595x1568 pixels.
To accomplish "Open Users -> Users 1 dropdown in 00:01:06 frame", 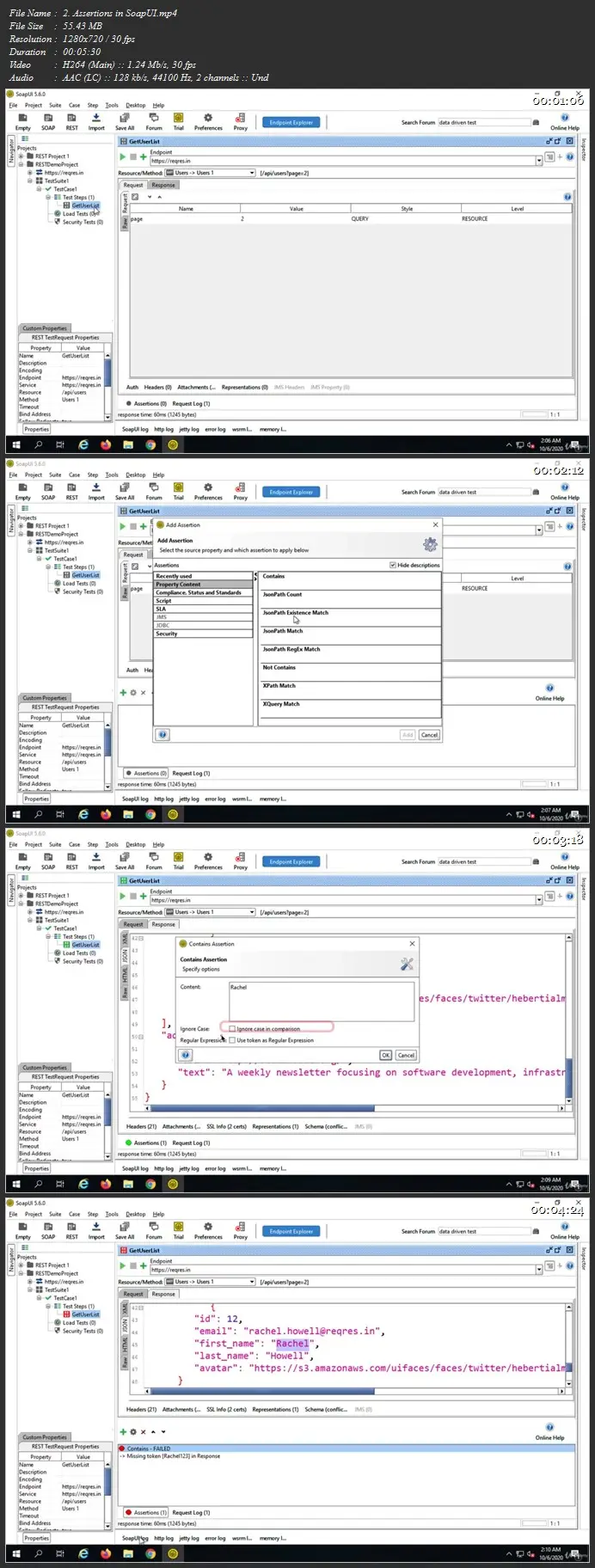I will [211, 173].
